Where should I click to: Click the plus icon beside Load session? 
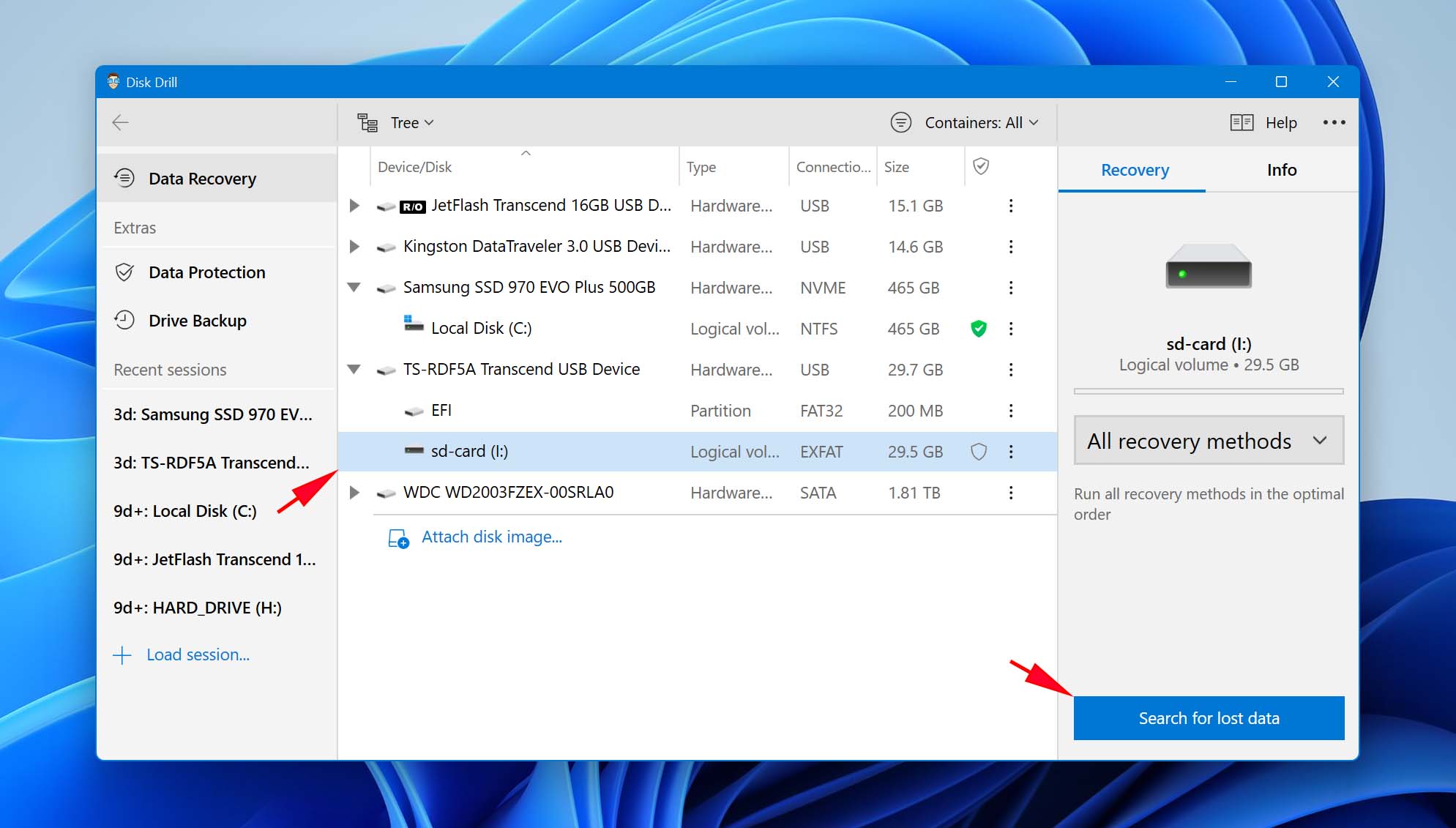122,654
